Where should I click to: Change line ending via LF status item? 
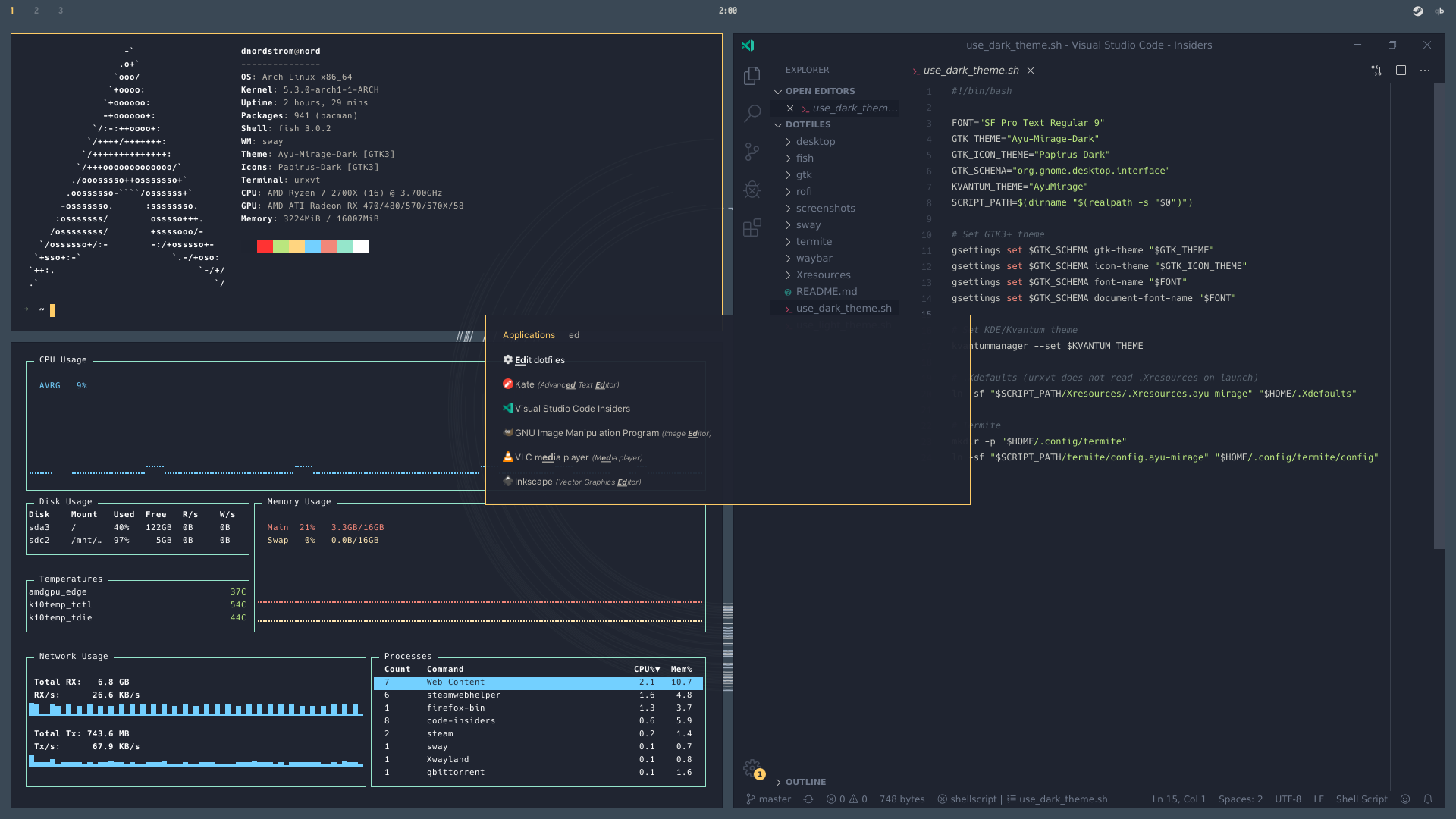(1319, 799)
